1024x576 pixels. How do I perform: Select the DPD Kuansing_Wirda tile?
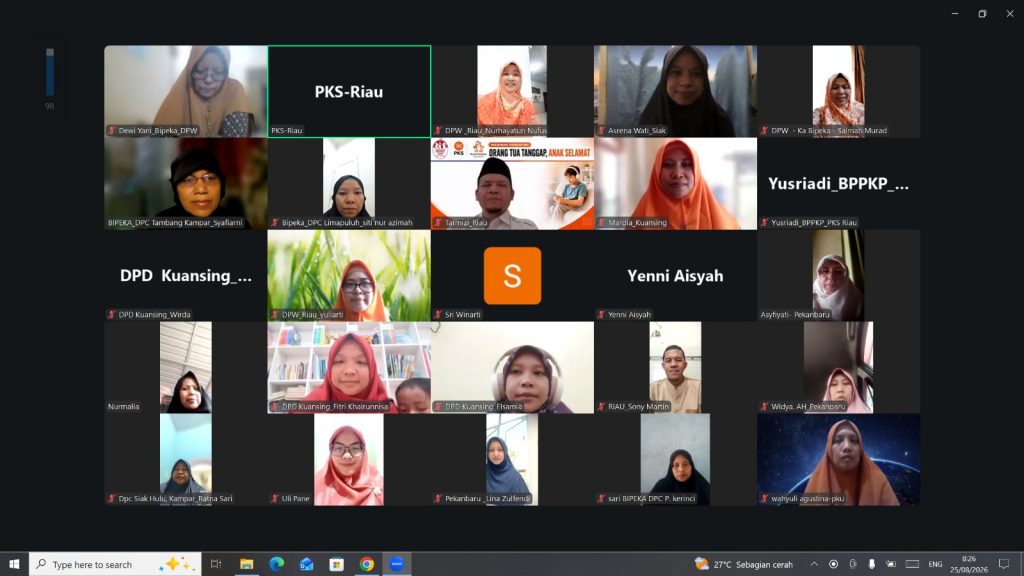coord(185,276)
